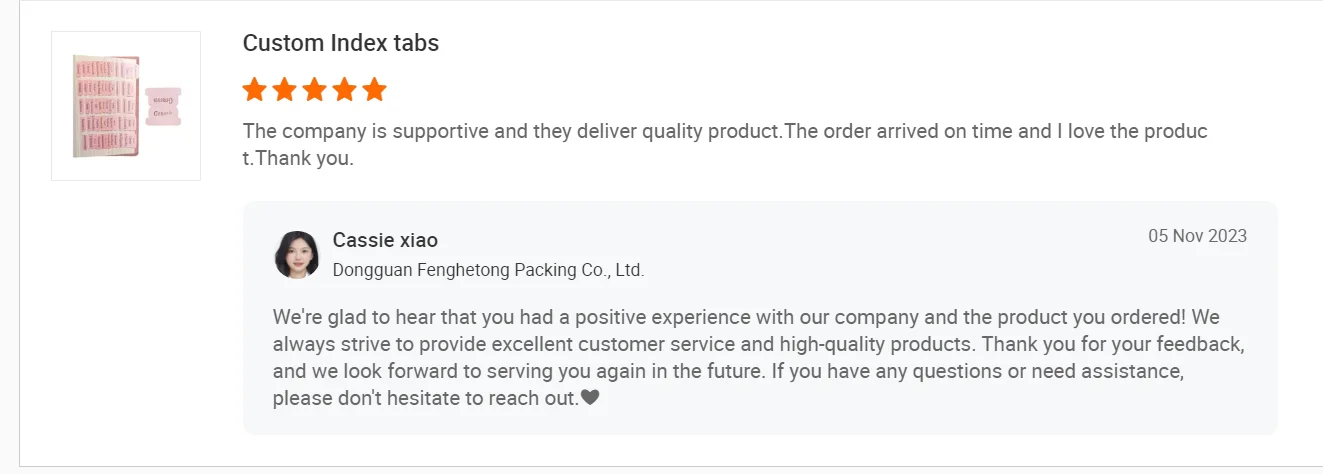The width and height of the screenshot is (1323, 474).
Task: Click the second orange rating star
Action: pos(284,91)
